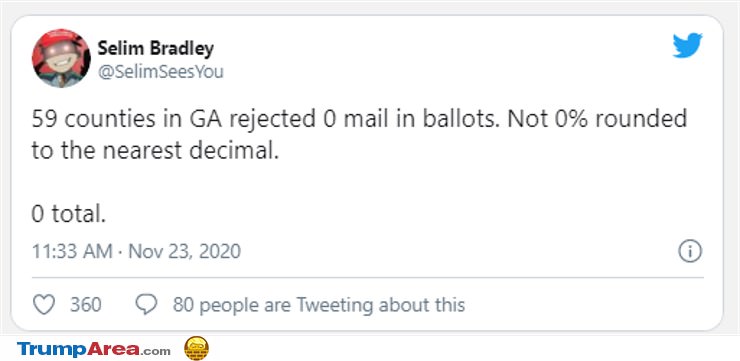Screen dimensions: 740x361
Task: Click the 11:33 AM Nov 23, 2020 timestamp
Action: (136, 251)
